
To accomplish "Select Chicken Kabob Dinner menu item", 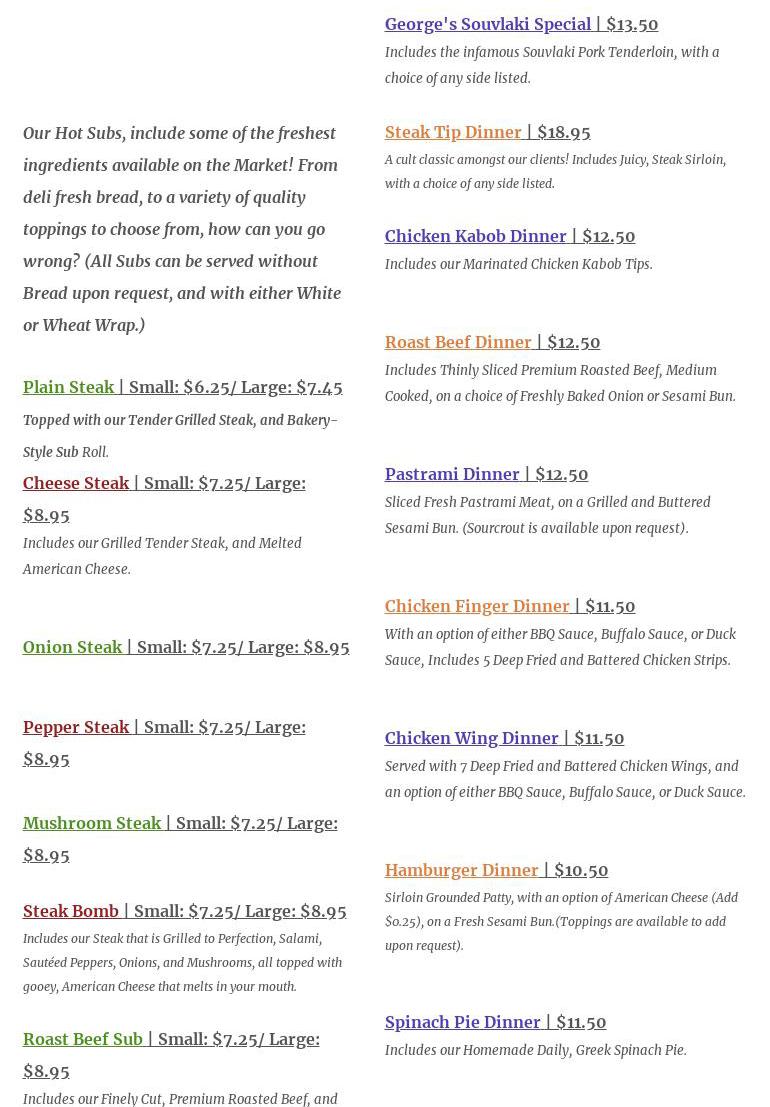I will coord(476,236).
